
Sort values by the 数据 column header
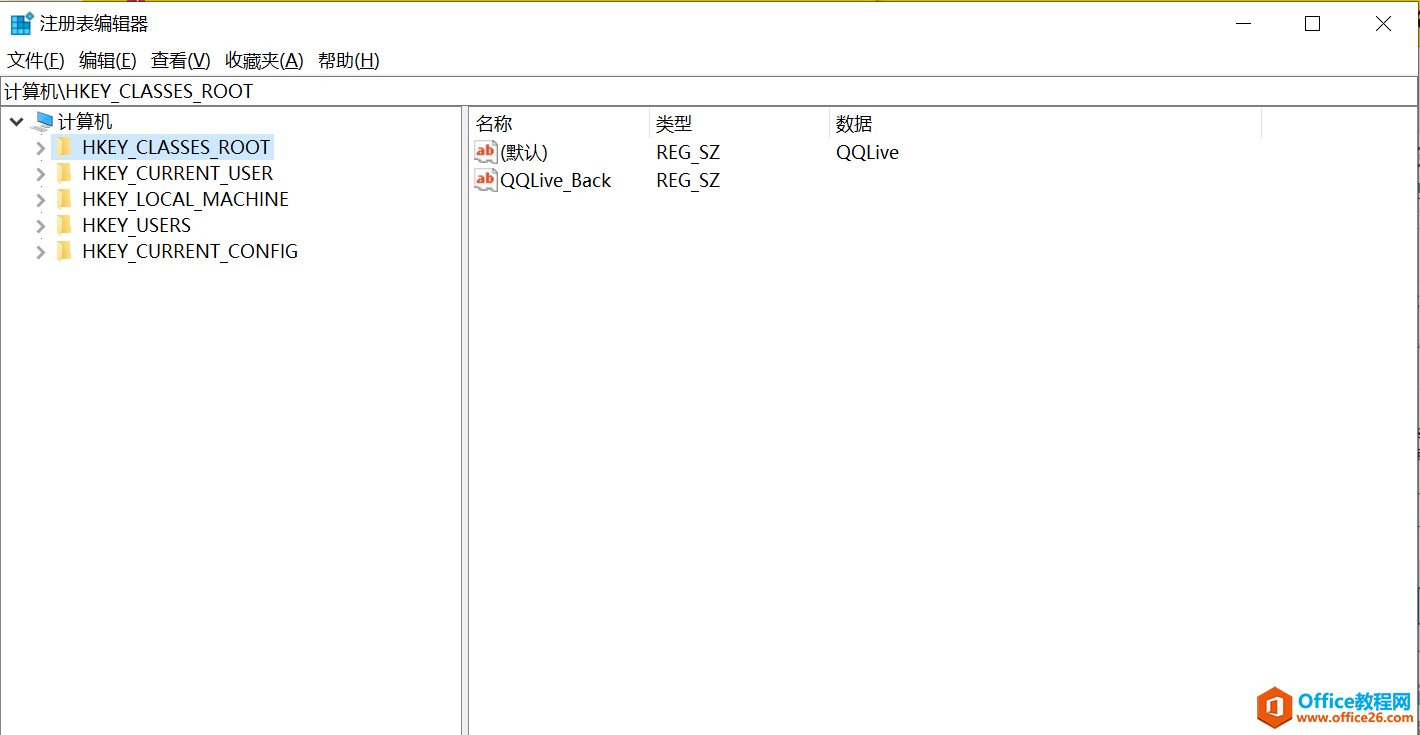[1046, 124]
